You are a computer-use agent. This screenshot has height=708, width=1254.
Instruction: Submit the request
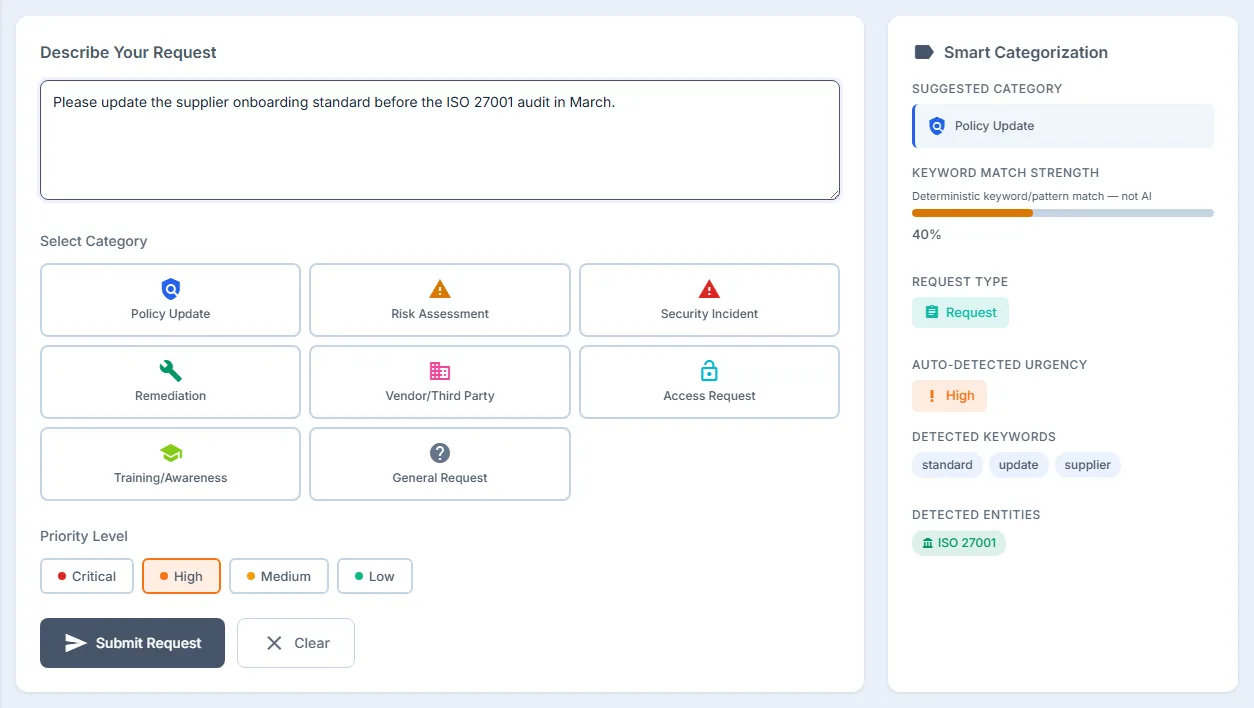point(132,643)
